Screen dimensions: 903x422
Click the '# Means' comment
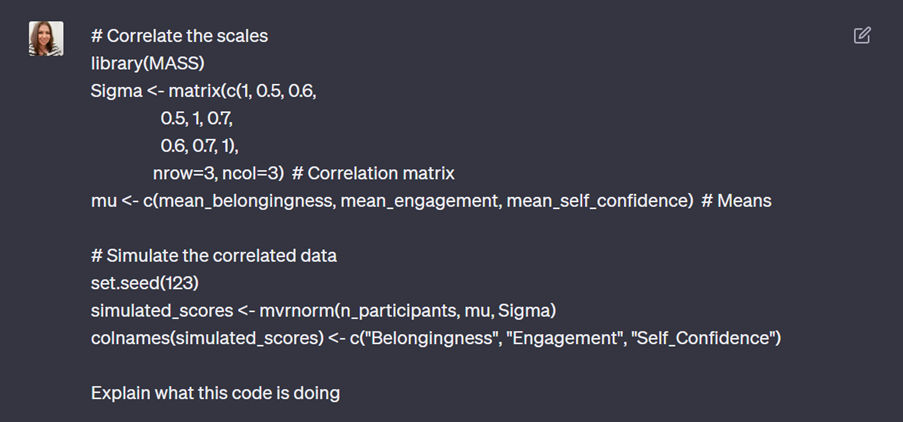click(736, 201)
